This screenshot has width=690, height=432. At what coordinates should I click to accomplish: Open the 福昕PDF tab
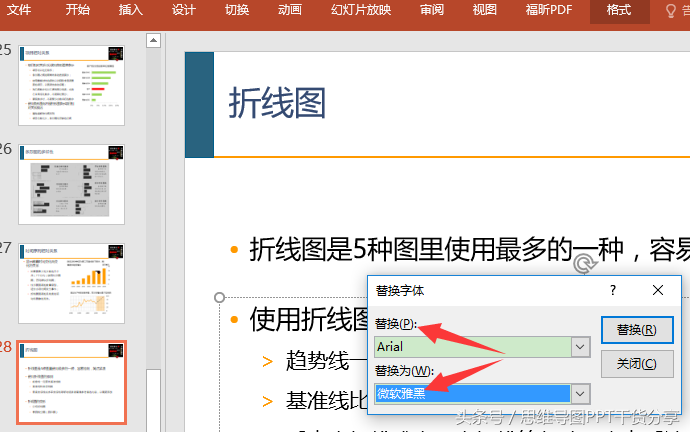(549, 10)
